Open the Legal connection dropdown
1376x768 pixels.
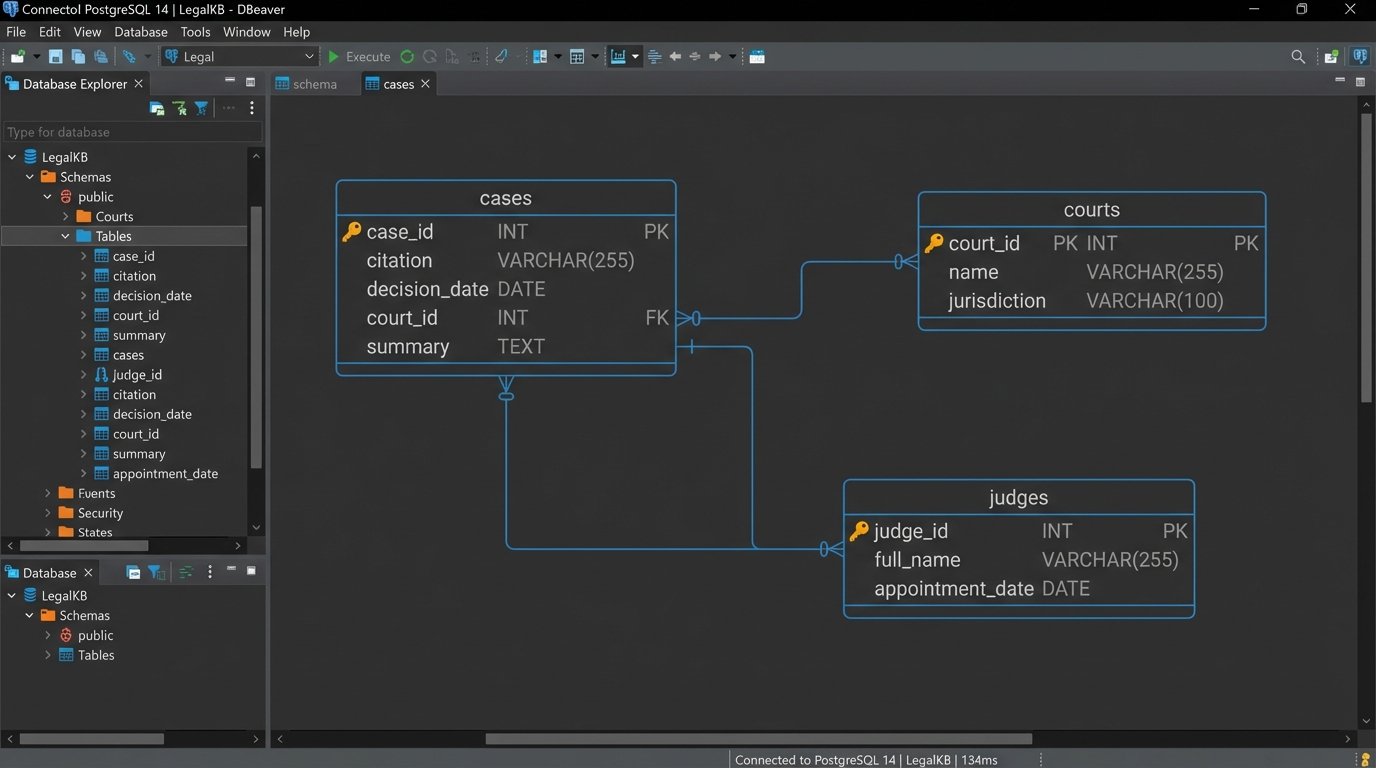pos(308,56)
